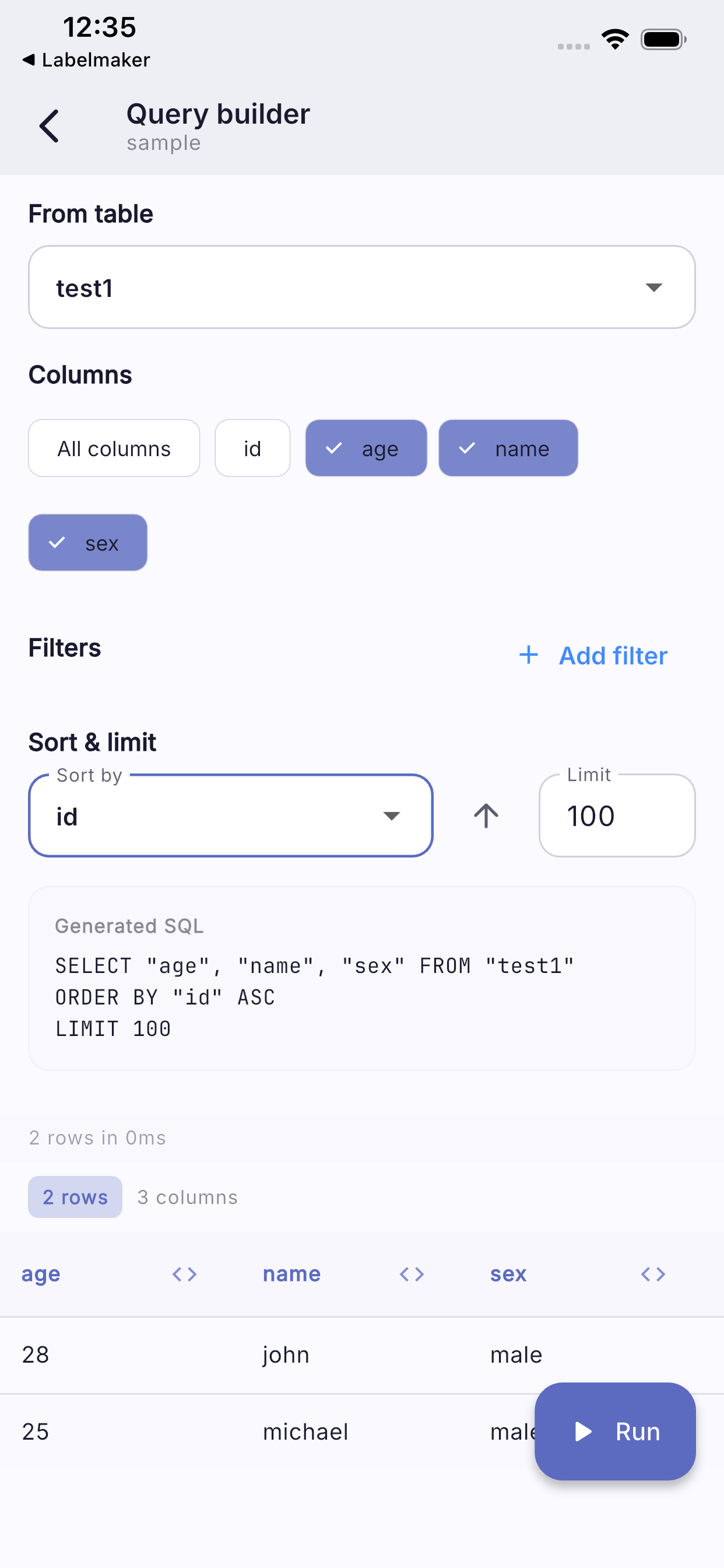Click the name column resize icon
724x1568 pixels.
tap(412, 1274)
